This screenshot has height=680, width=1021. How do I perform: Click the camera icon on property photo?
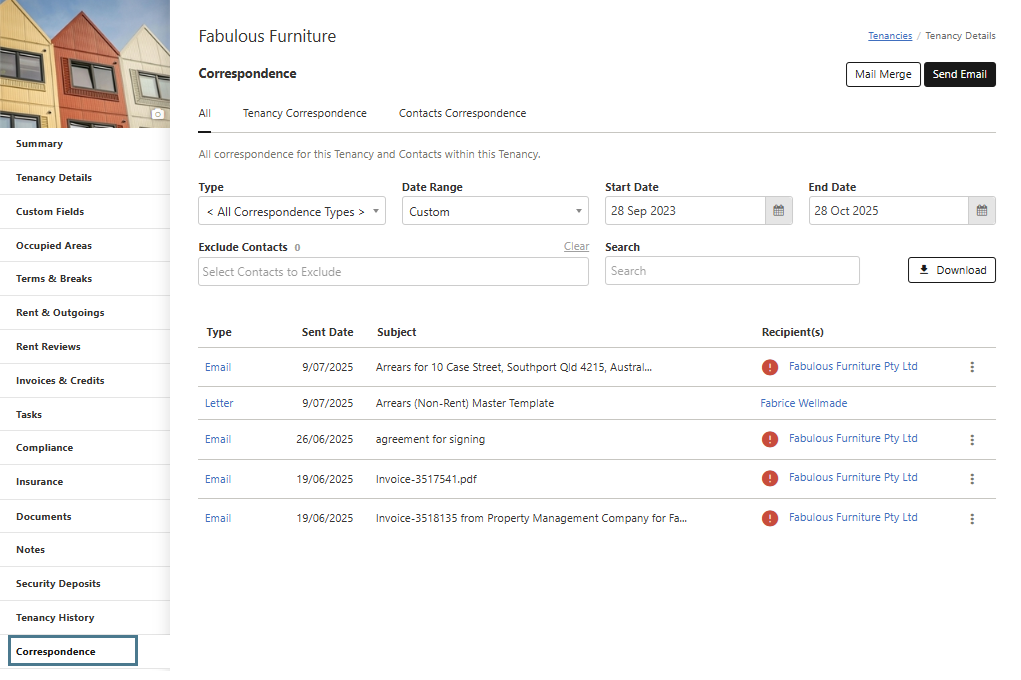coord(157,115)
